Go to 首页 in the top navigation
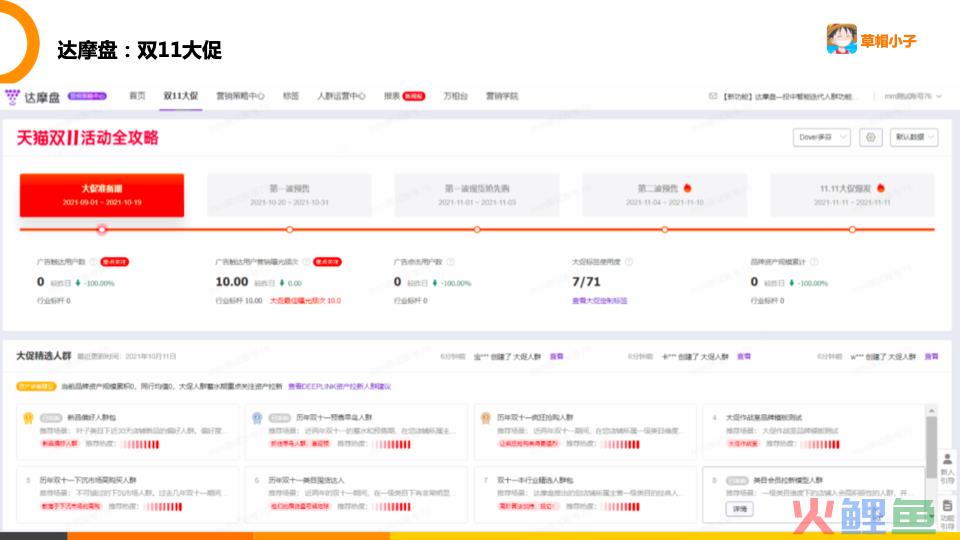Image resolution: width=960 pixels, height=540 pixels. pyautogui.click(x=137, y=96)
